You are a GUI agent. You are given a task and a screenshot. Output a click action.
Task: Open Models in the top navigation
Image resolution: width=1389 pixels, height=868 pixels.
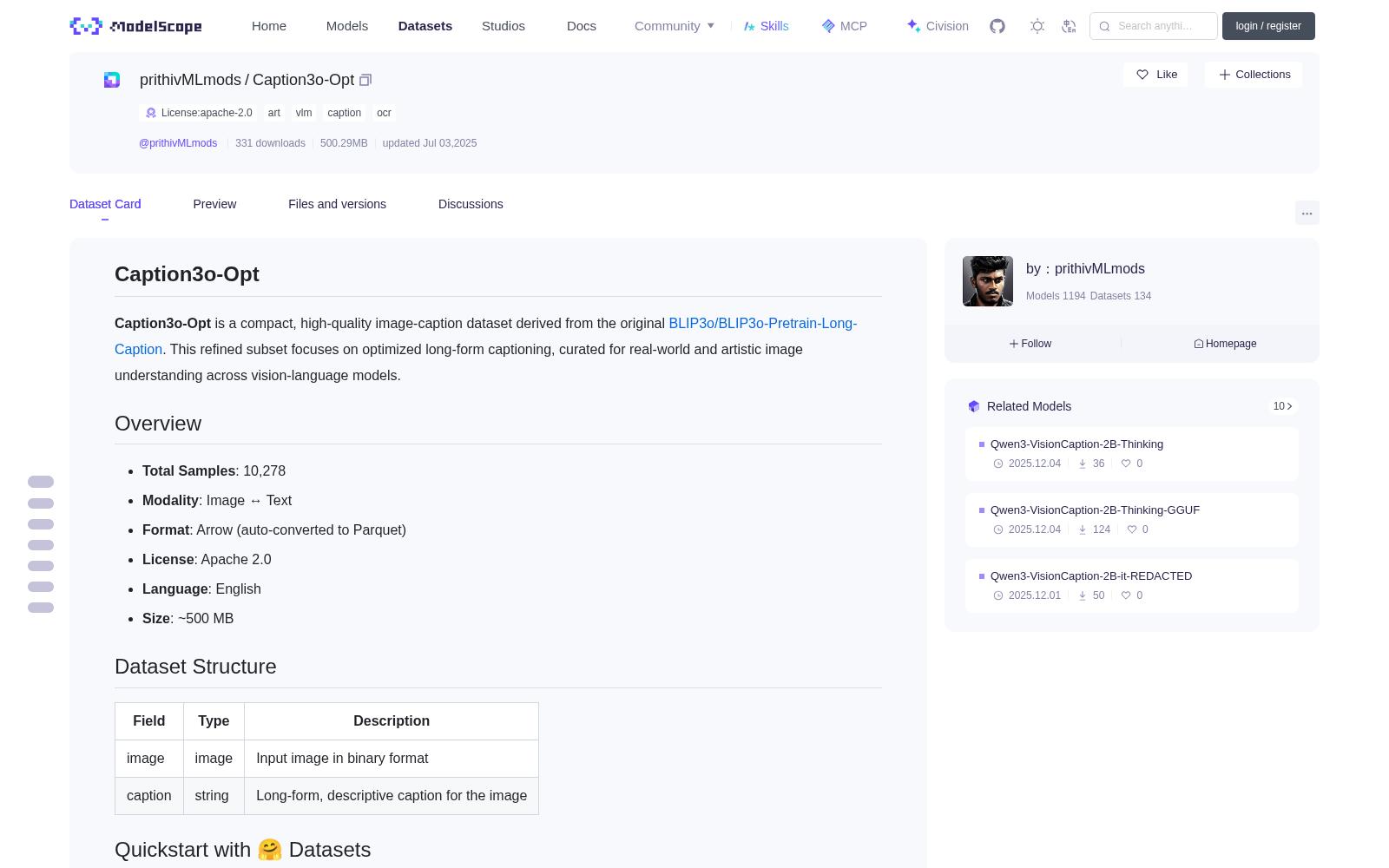pos(347,26)
